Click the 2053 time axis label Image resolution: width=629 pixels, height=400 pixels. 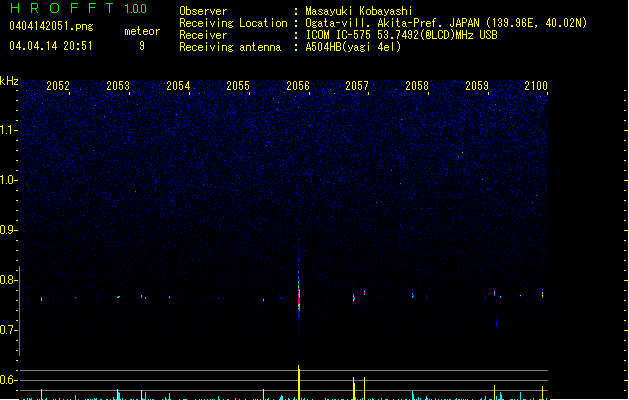click(118, 86)
